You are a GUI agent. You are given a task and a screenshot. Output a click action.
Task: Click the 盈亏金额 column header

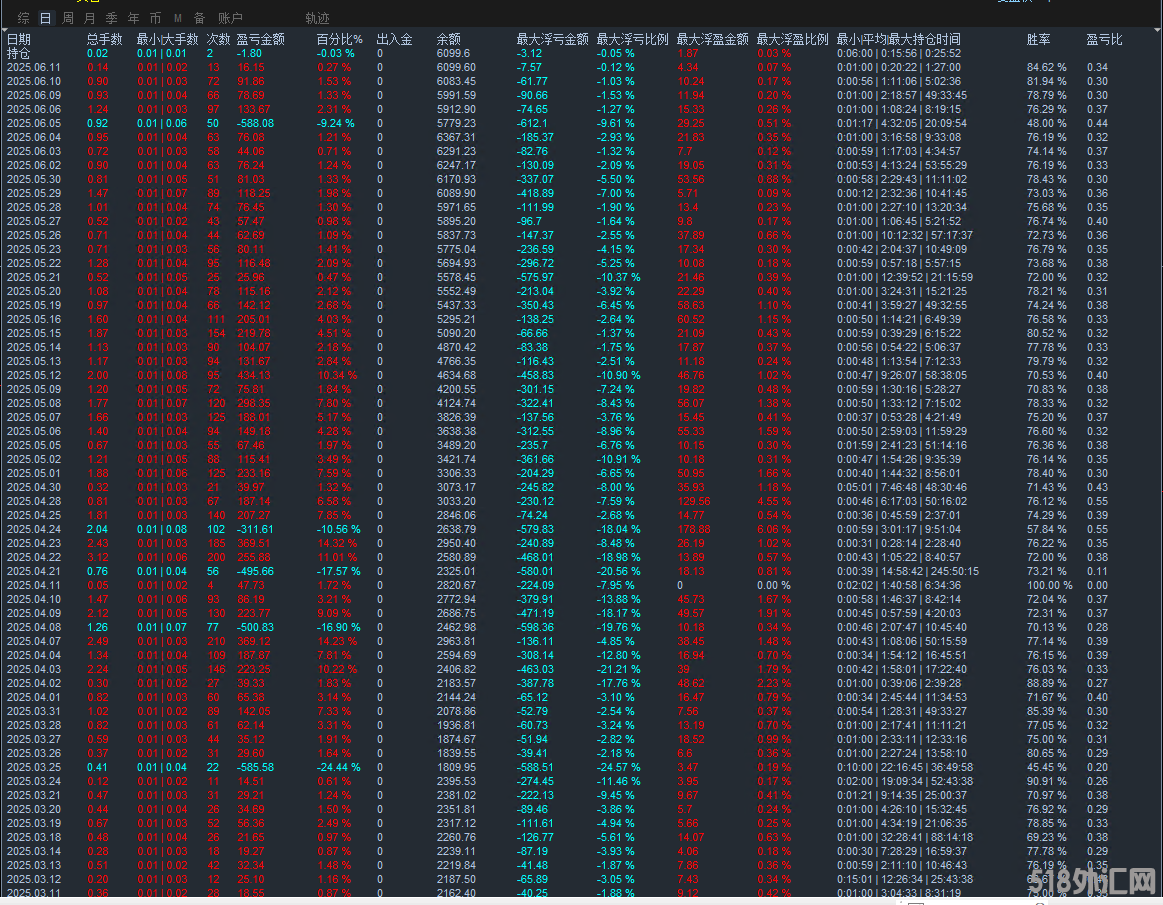point(260,39)
